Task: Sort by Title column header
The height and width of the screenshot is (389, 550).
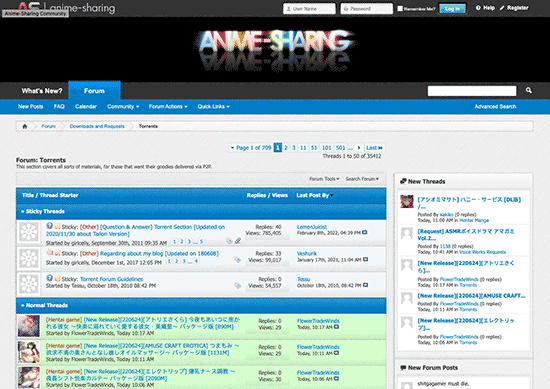Action: point(28,195)
